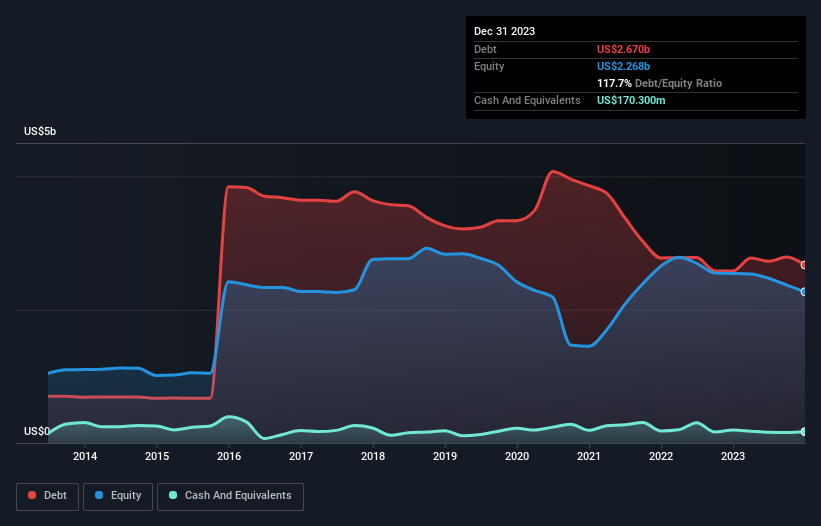Click the Dec 31 2023 tooltip date
Viewport: 821px width, 526px height.
pos(504,31)
